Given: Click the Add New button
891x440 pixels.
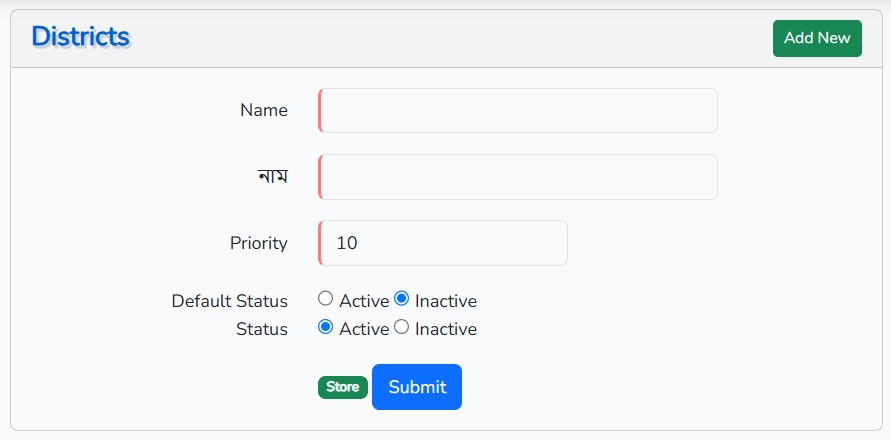Looking at the screenshot, I should [x=817, y=38].
